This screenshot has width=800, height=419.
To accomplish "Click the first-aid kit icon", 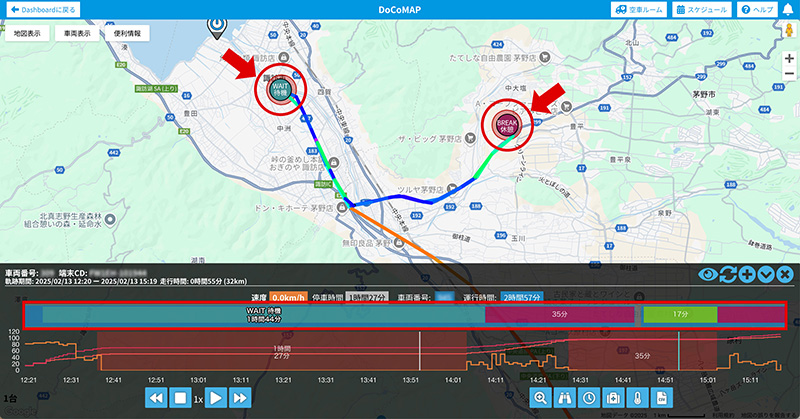I will 613,397.
